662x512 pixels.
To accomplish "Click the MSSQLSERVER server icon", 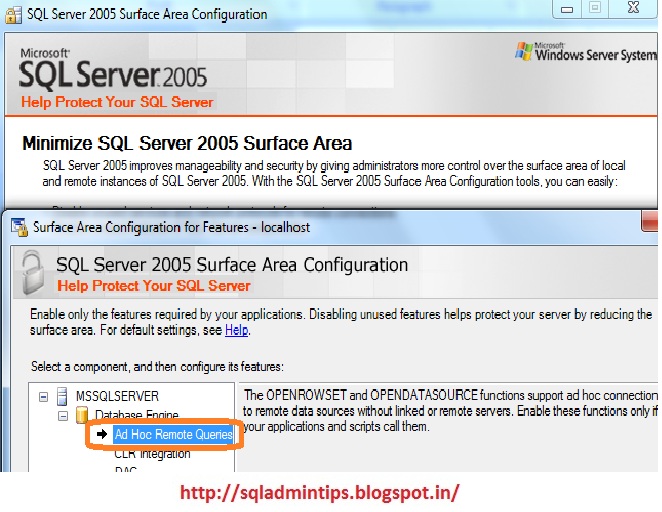I will click(x=62, y=396).
